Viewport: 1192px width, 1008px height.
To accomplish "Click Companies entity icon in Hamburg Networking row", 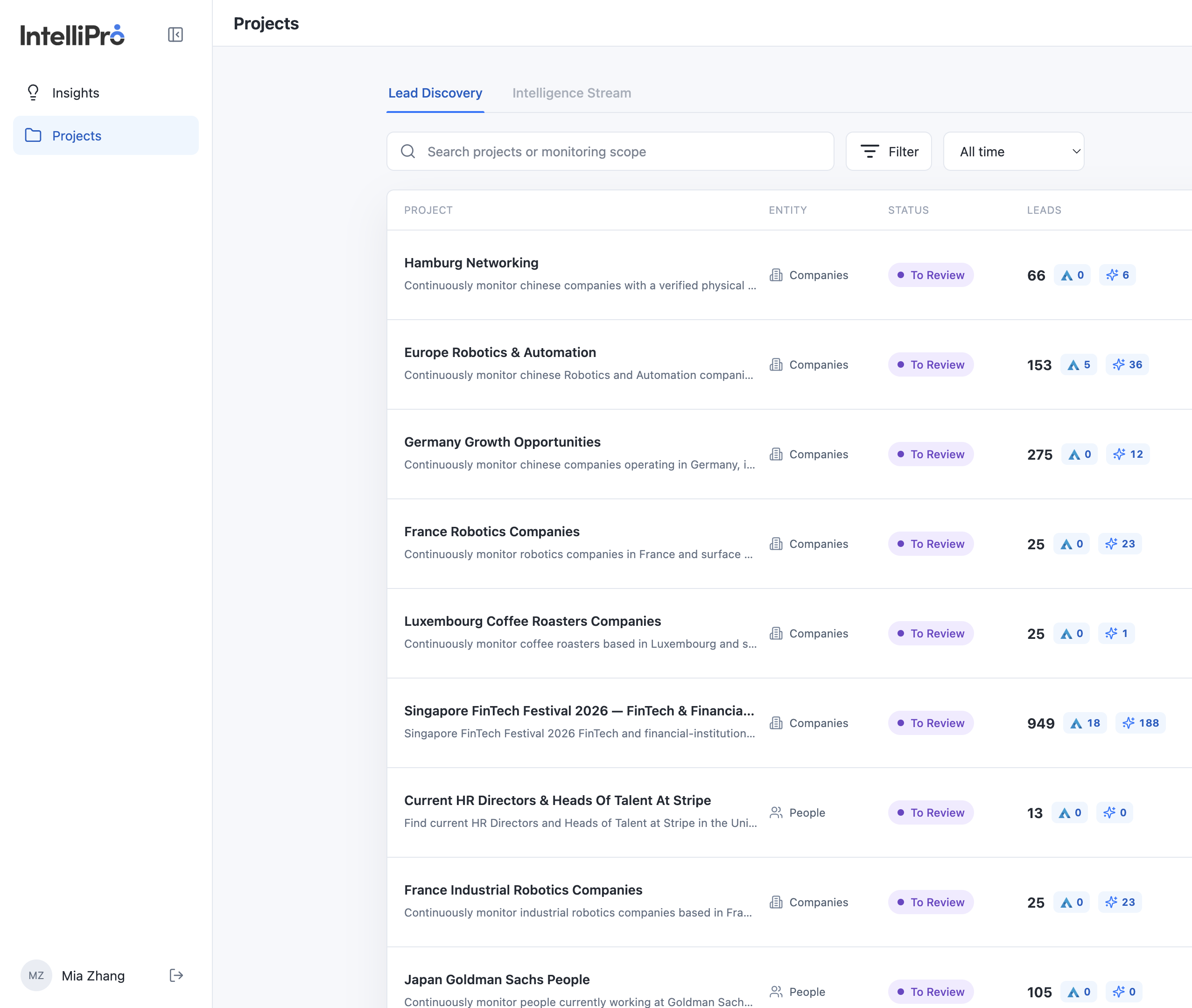I will tap(776, 275).
